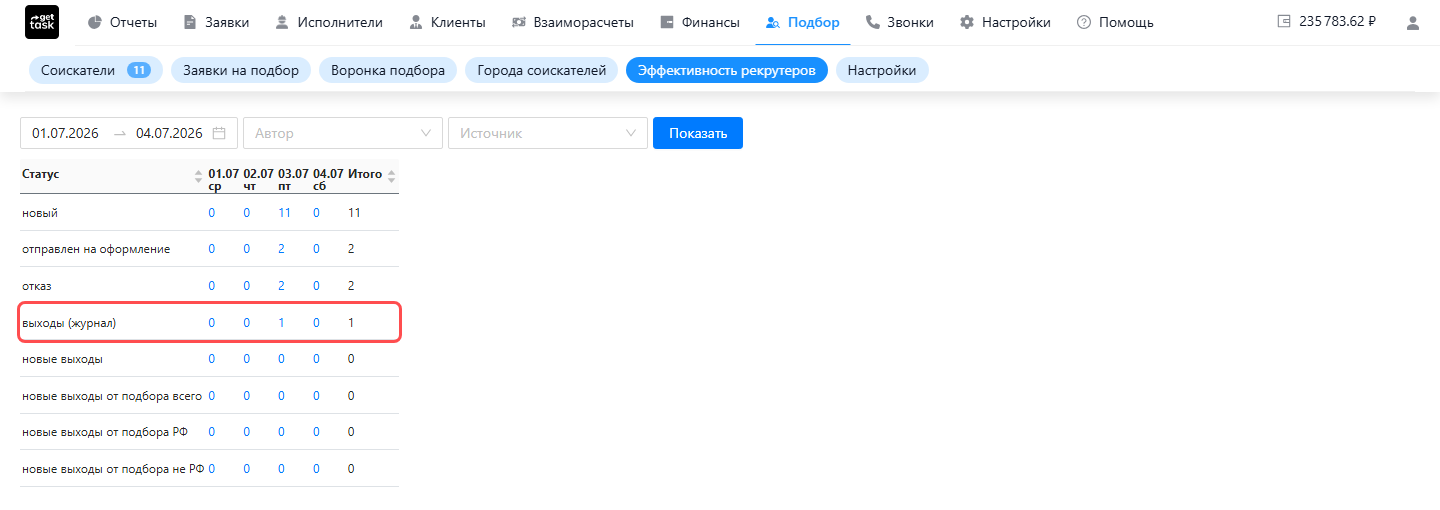The height and width of the screenshot is (510, 1440).
Task: Open 03.07 value for отправлен на оформление
Action: (281, 249)
